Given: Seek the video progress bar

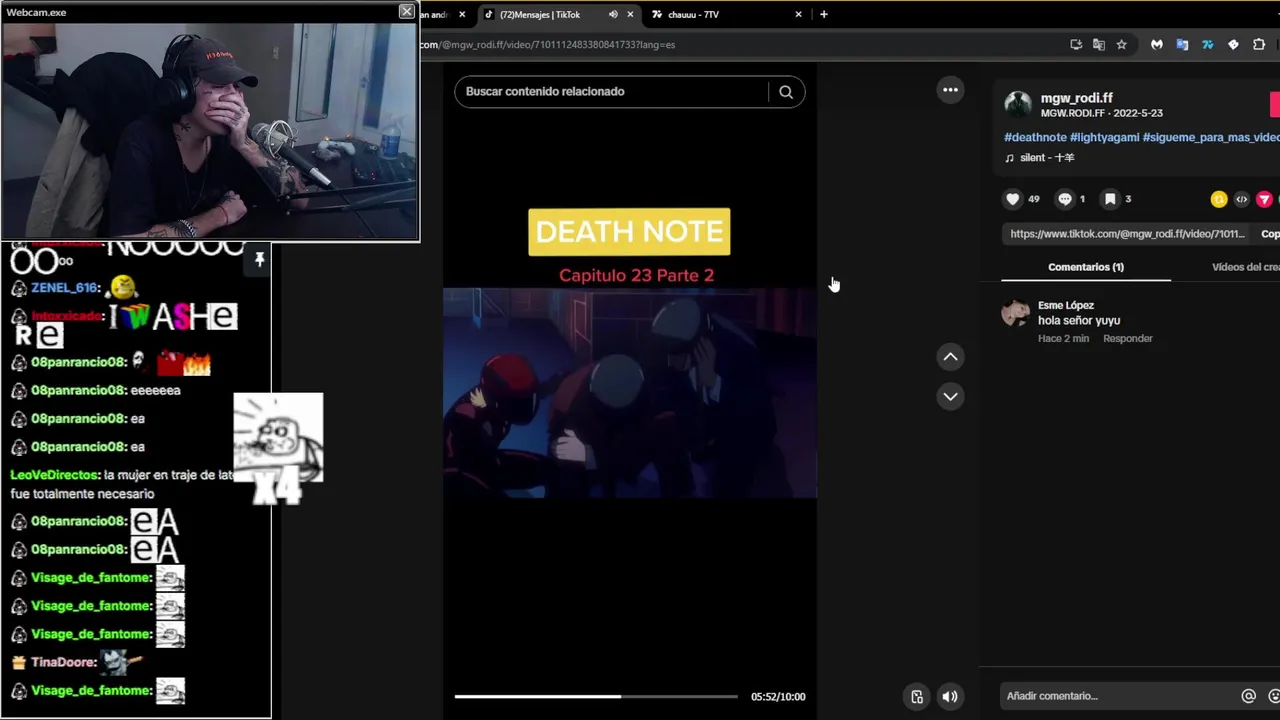Looking at the screenshot, I should point(596,697).
